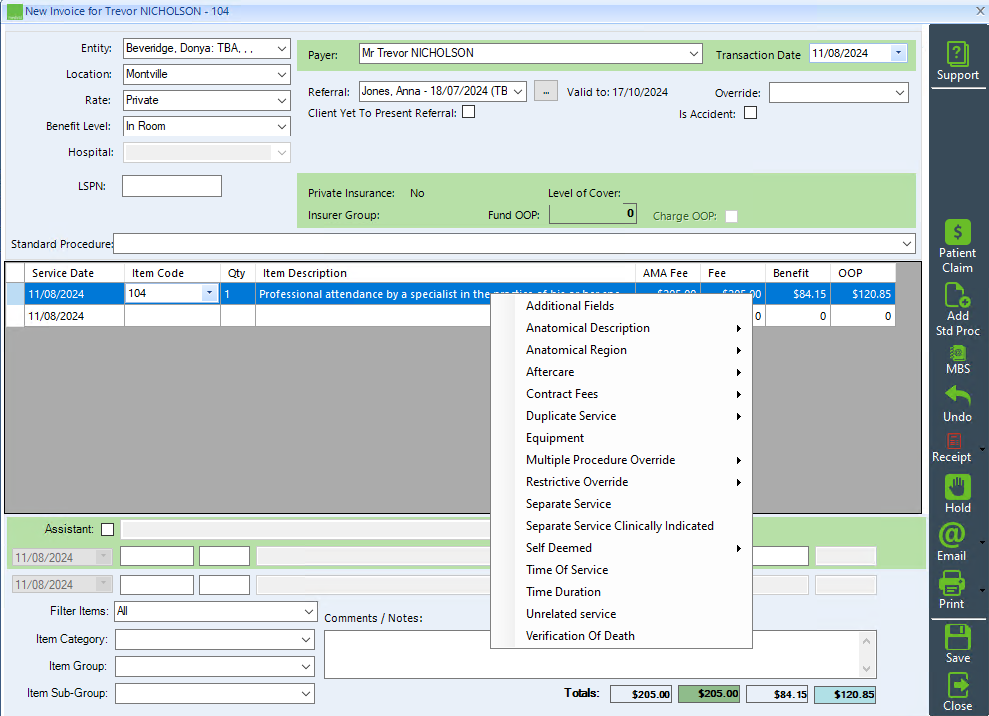Enable the Assistant checkbox
This screenshot has width=989, height=716.
pos(108,529)
